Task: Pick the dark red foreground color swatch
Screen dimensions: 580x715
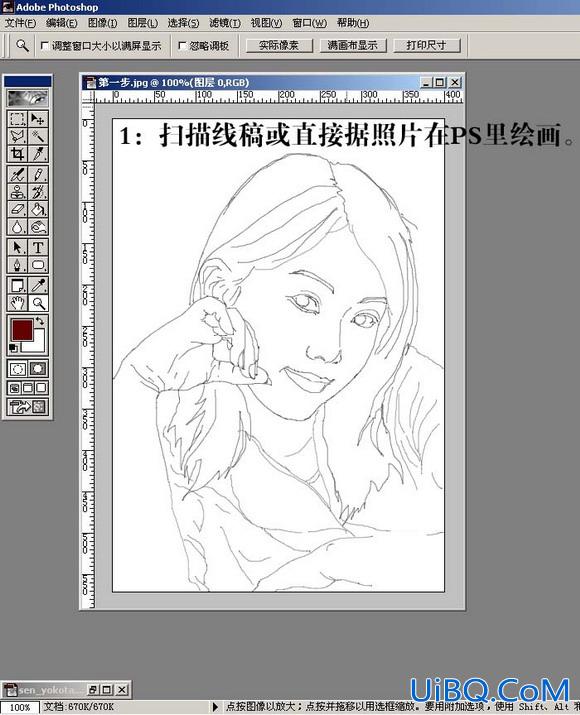Action: coord(21,329)
